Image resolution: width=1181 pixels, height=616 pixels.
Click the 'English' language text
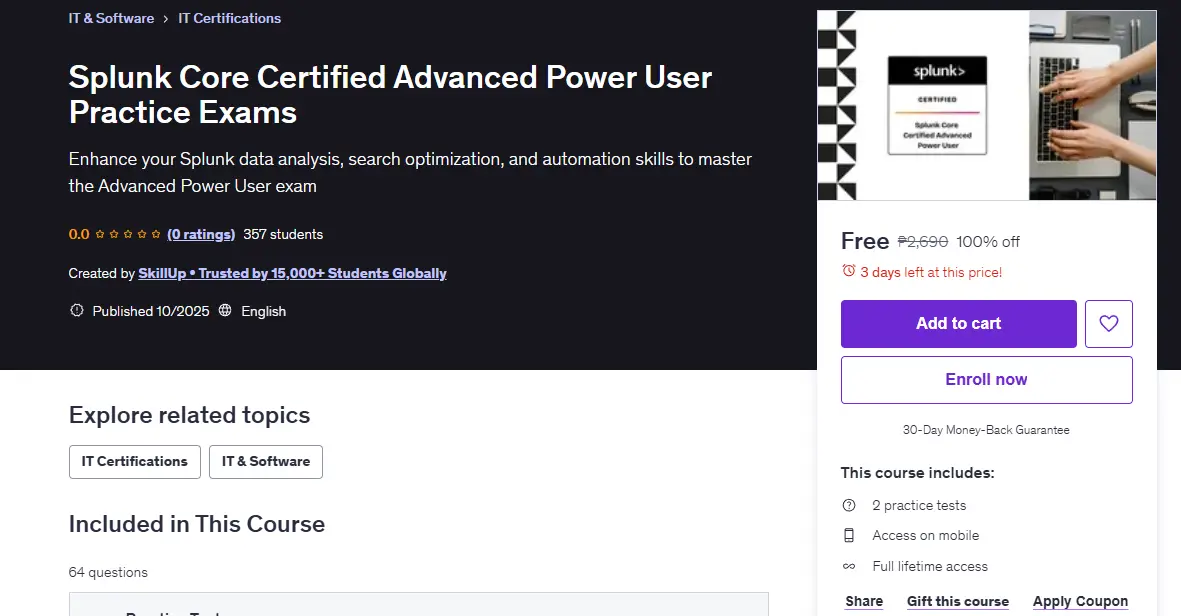(264, 311)
